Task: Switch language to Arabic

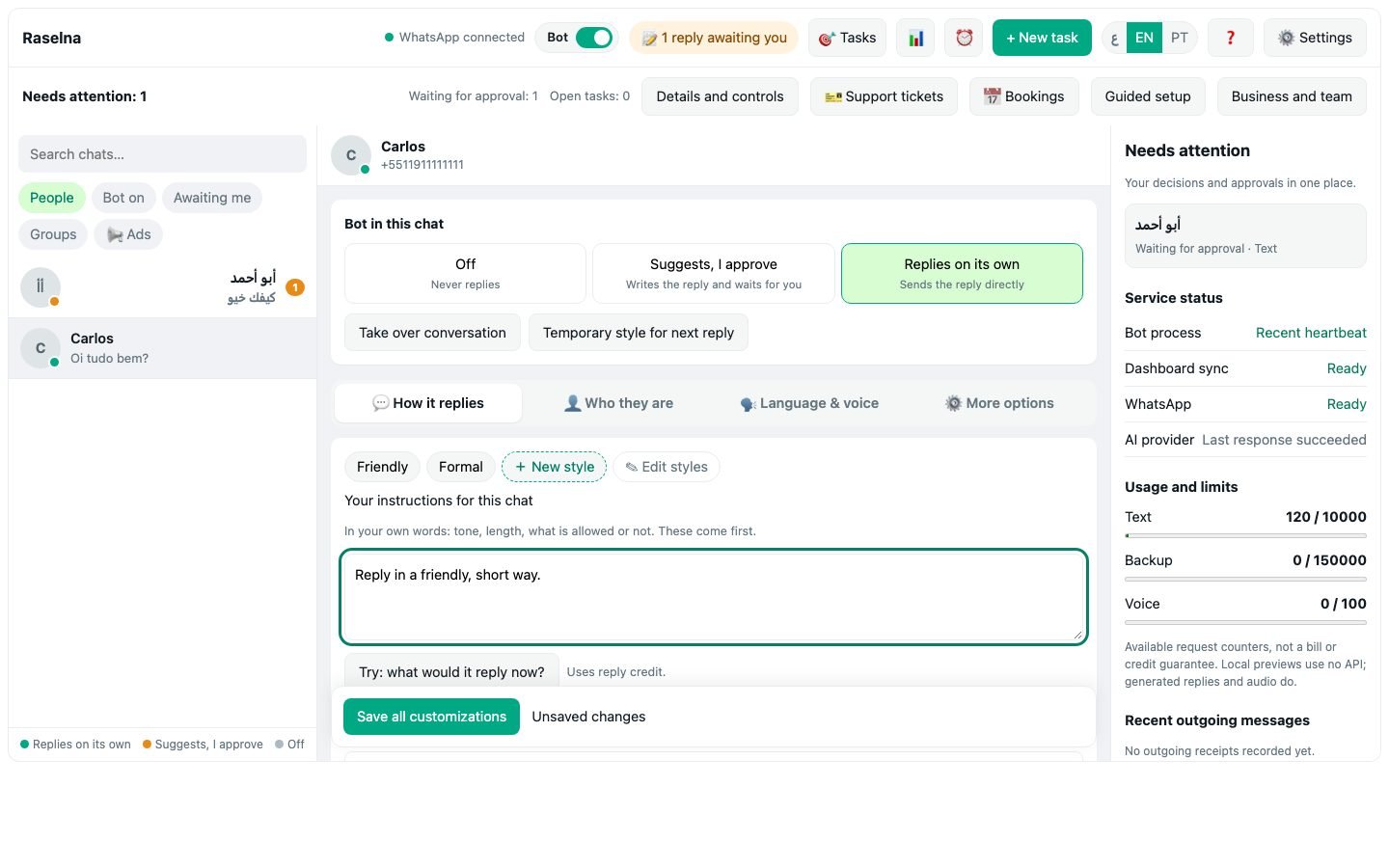Action: (x=1115, y=38)
